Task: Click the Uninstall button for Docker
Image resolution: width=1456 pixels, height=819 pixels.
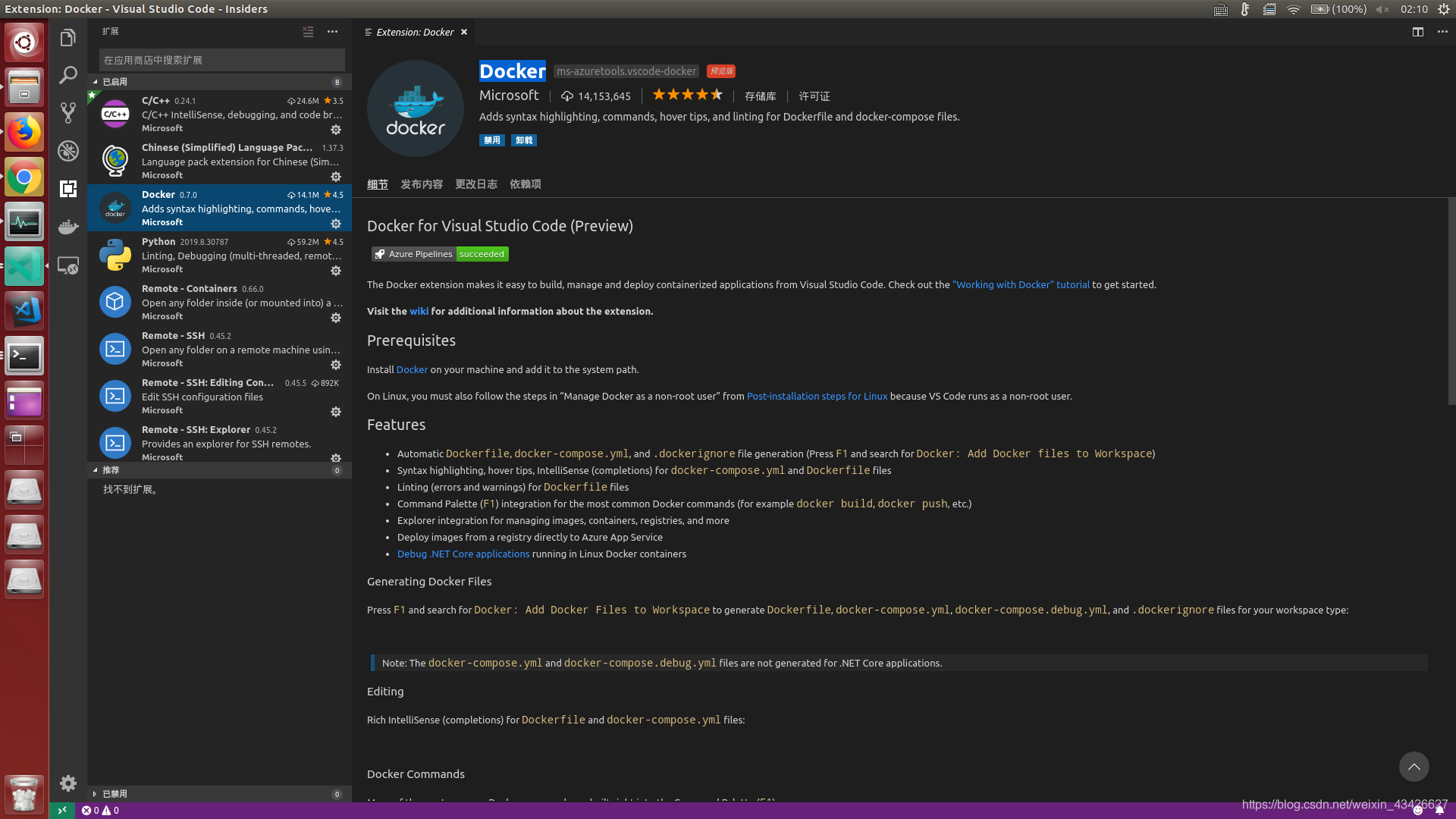Action: [x=524, y=140]
